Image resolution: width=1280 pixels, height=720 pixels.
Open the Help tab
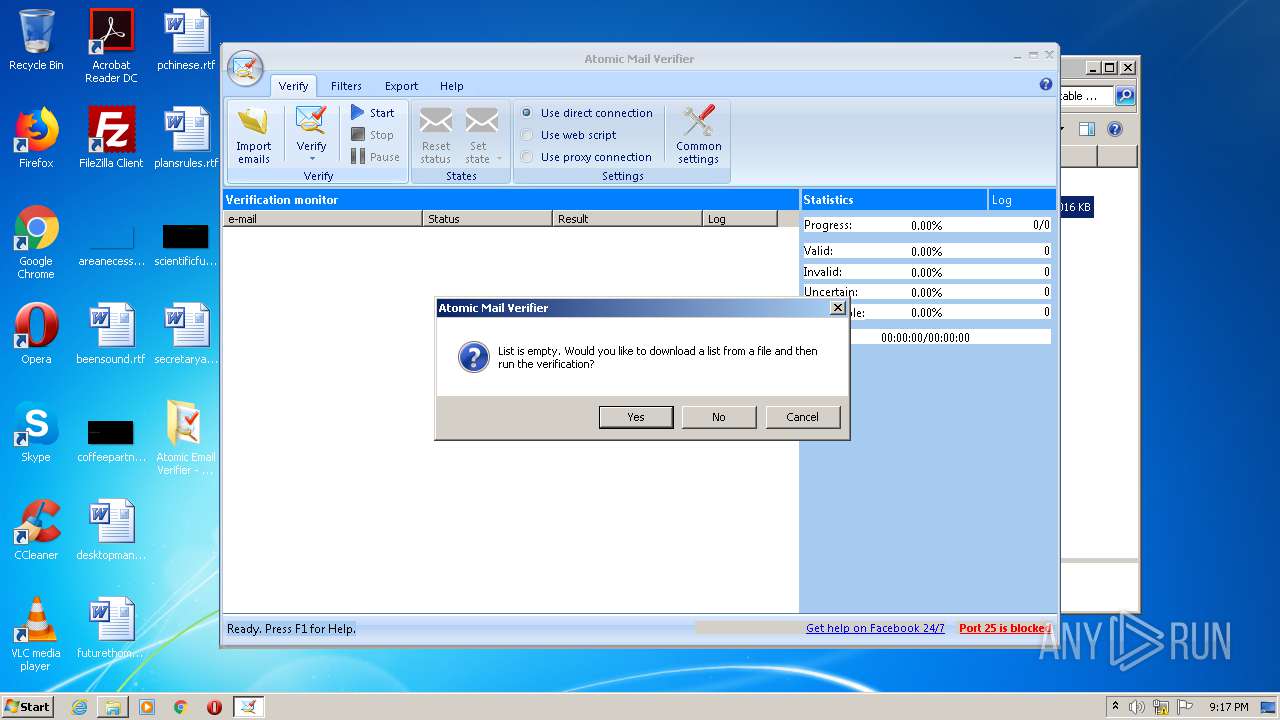[452, 86]
